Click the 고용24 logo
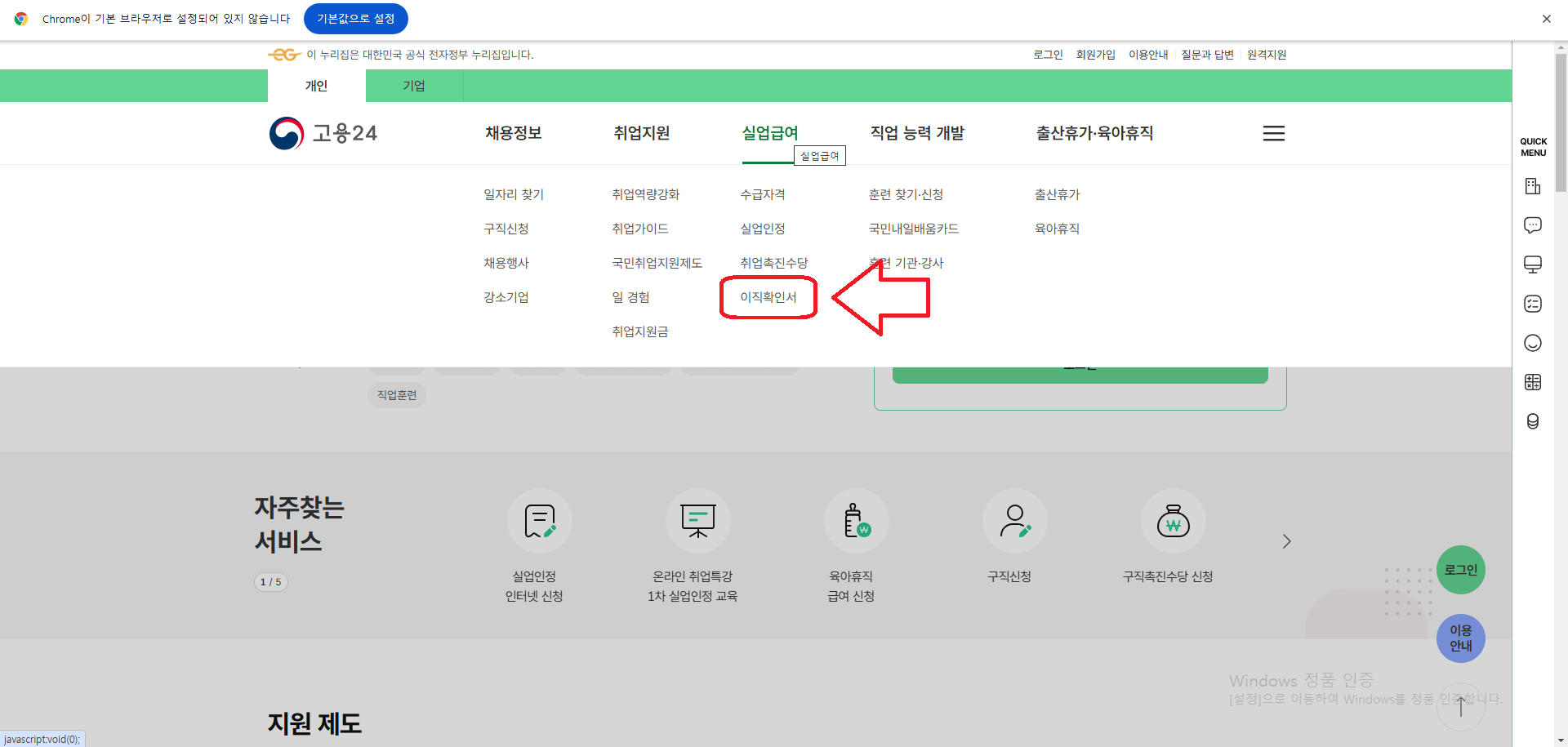 coord(323,133)
